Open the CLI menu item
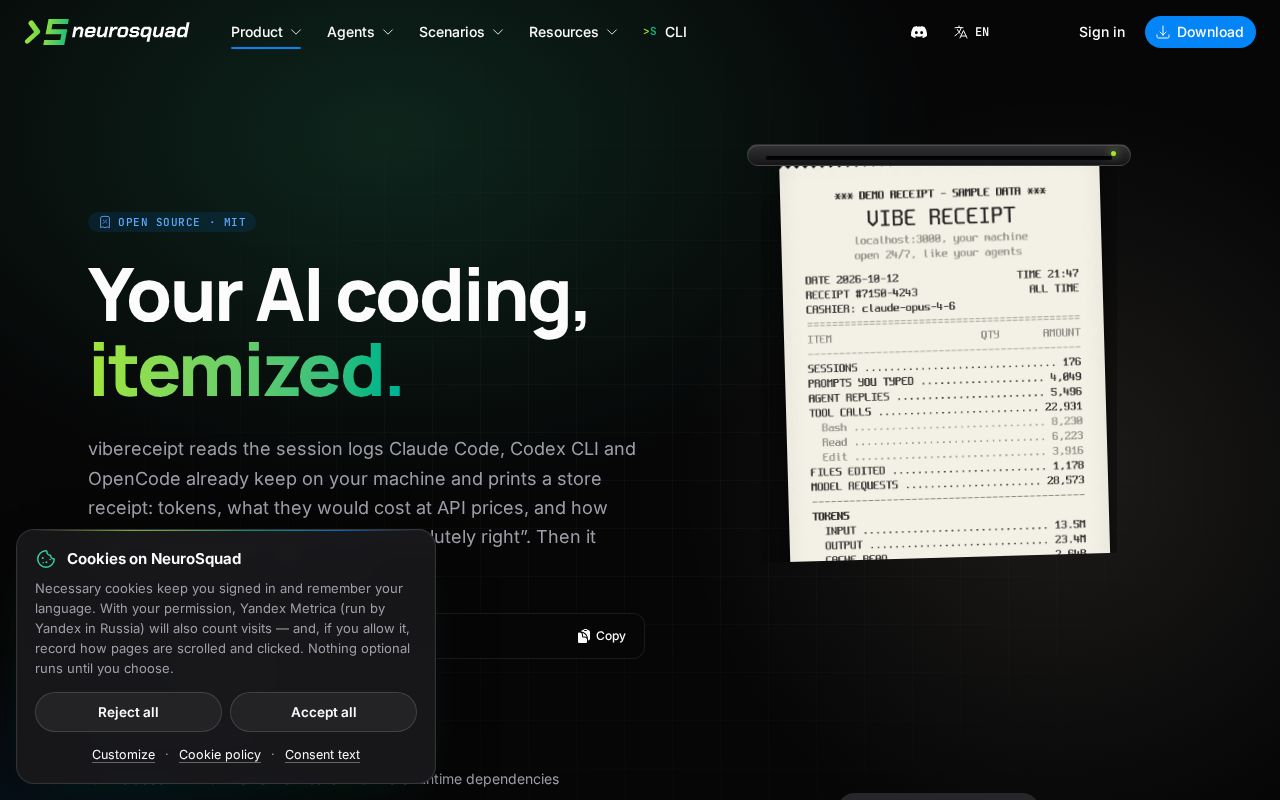The height and width of the screenshot is (800, 1280). pyautogui.click(x=665, y=32)
